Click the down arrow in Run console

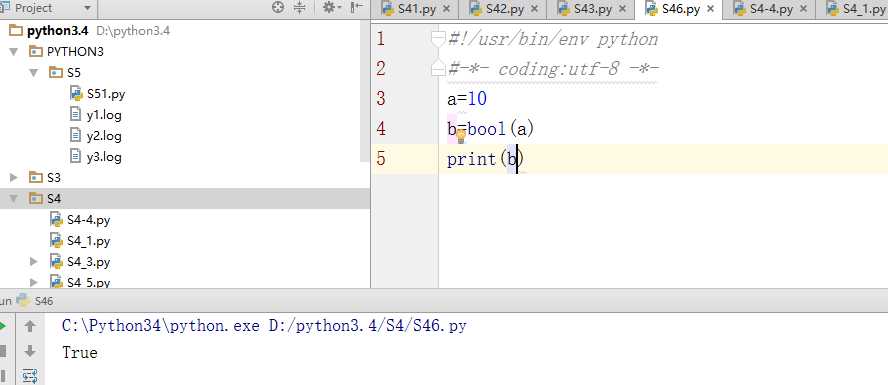coord(30,352)
